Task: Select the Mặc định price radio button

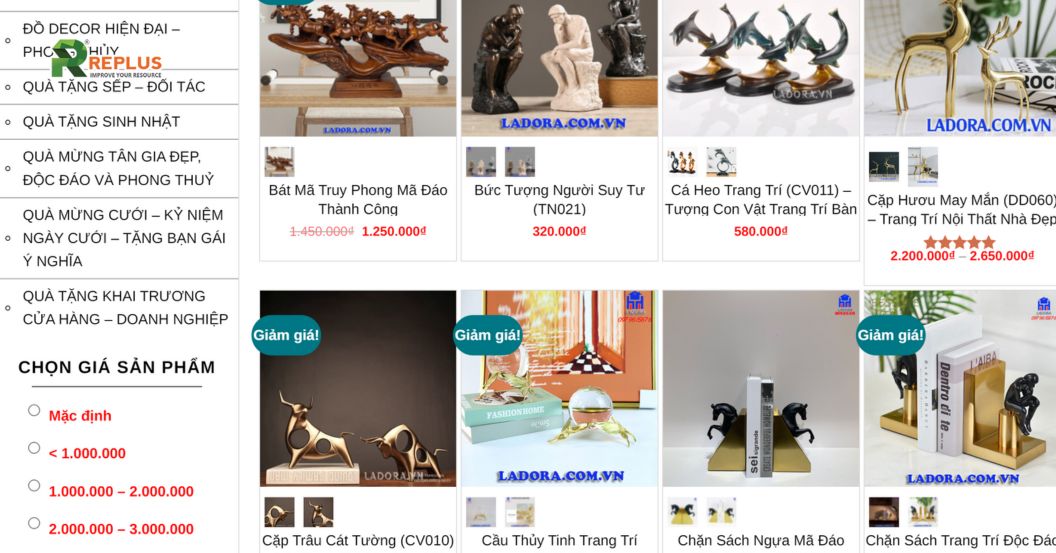Action: pos(34,410)
